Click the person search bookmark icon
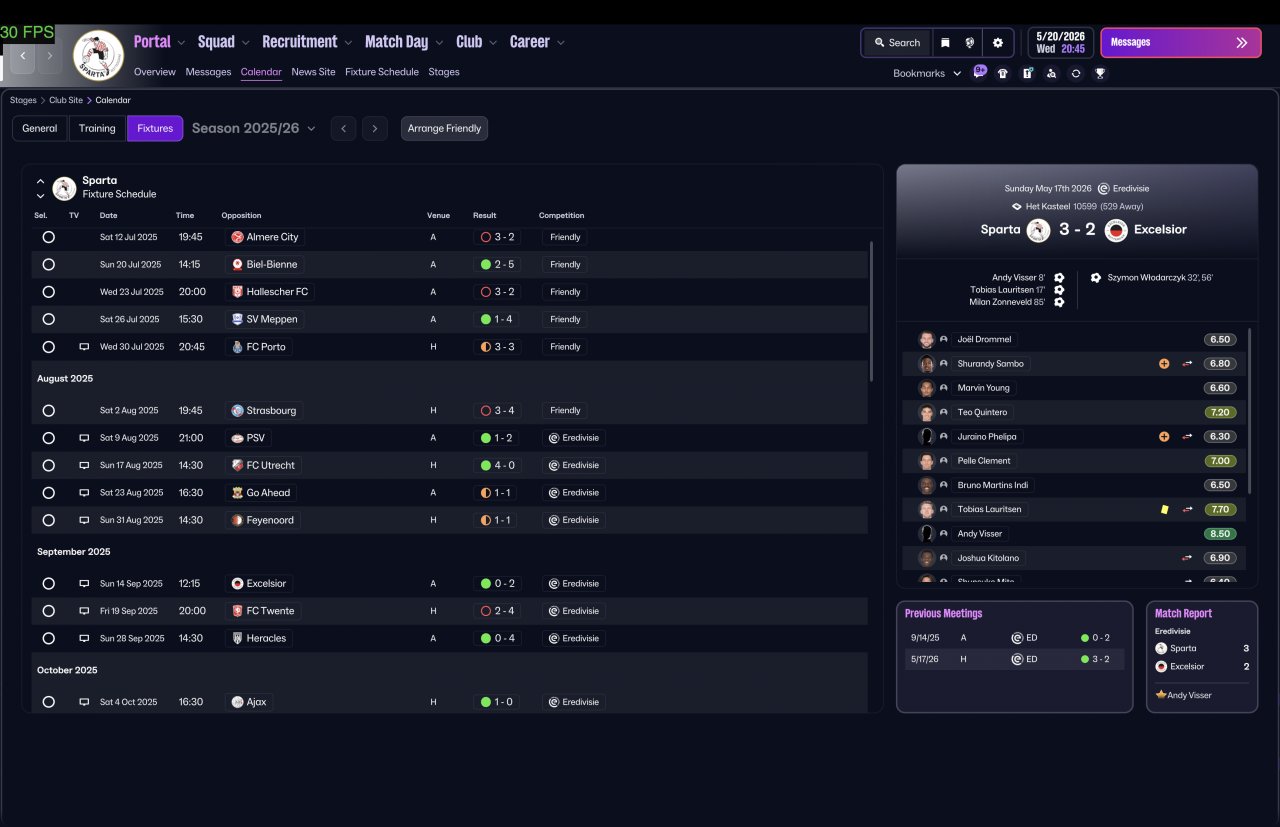This screenshot has width=1280, height=827. pos(1051,73)
